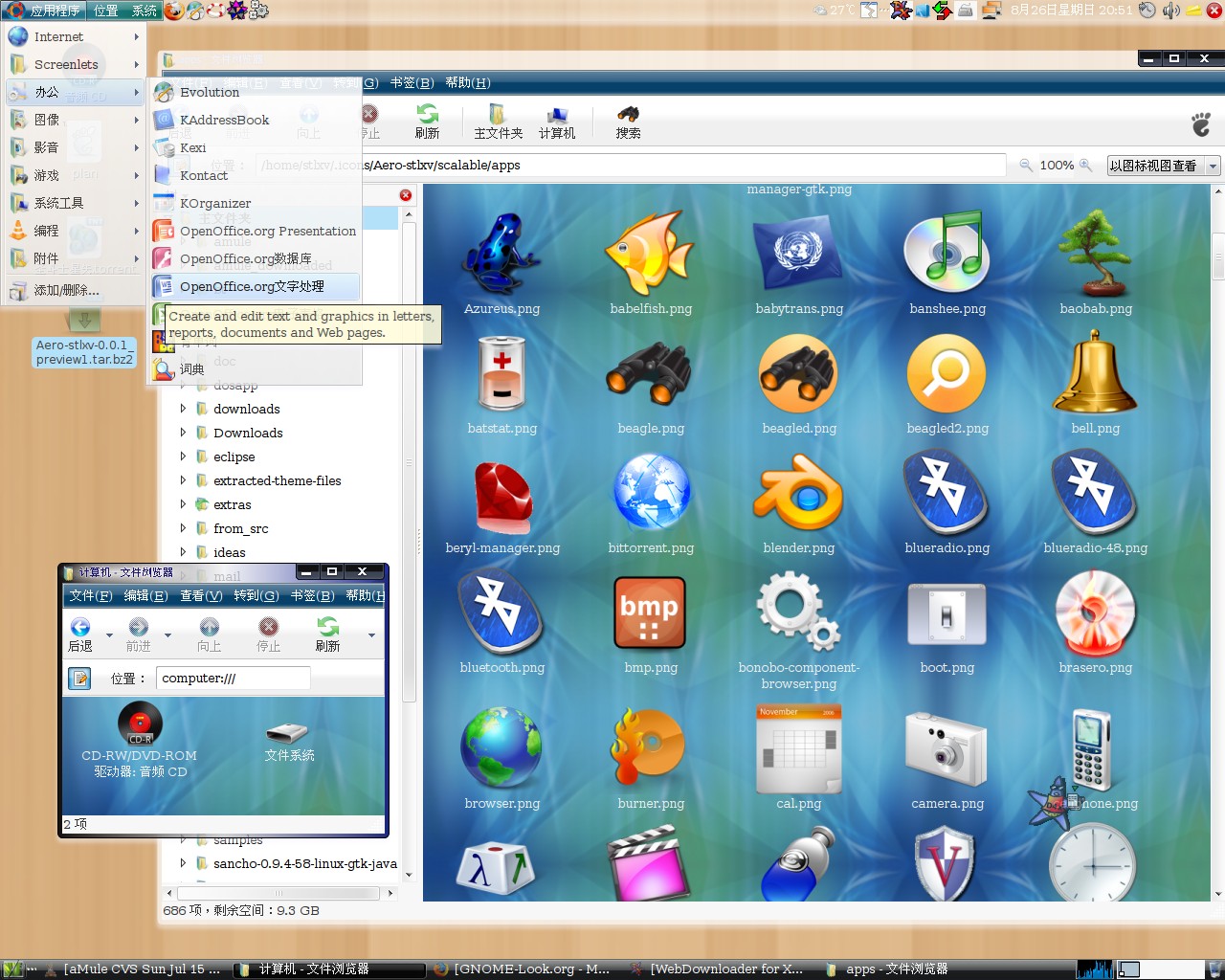Viewport: 1225px width, 980px height.
Task: Select the babelfish.png fish icon
Action: 650,255
